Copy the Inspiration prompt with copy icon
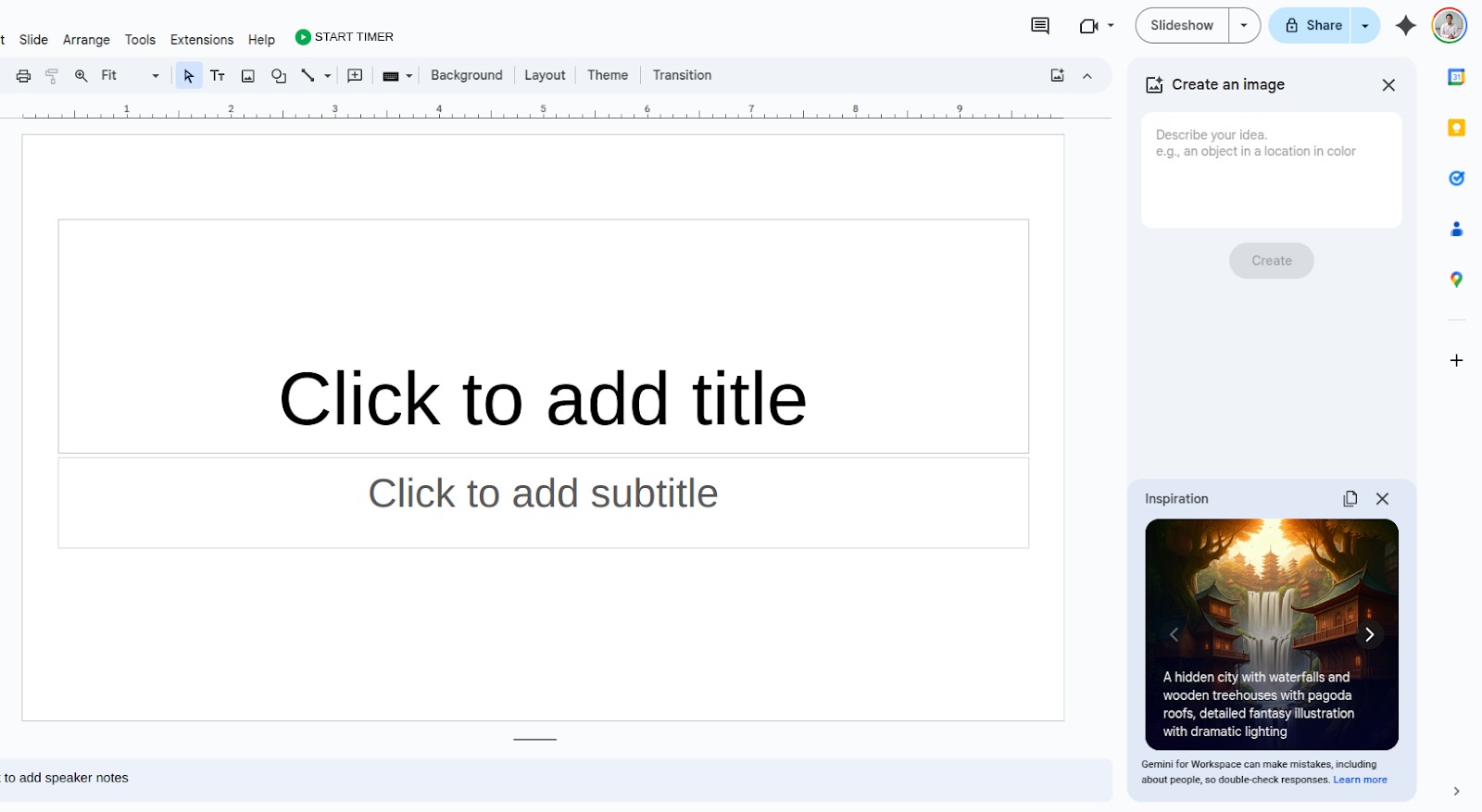 1350,499
